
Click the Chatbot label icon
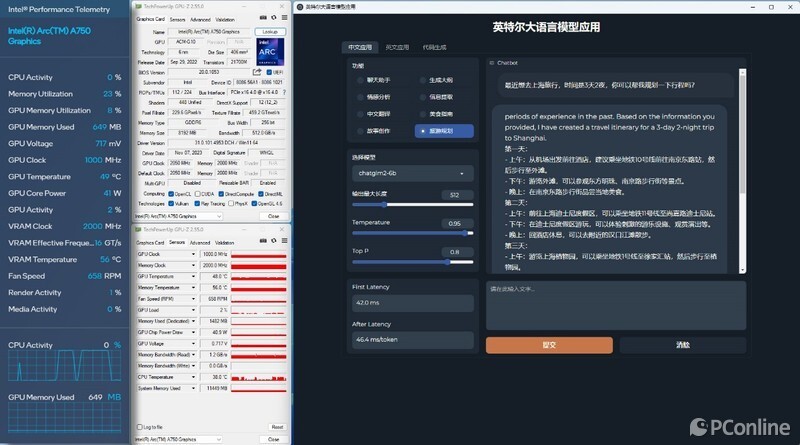coord(492,63)
